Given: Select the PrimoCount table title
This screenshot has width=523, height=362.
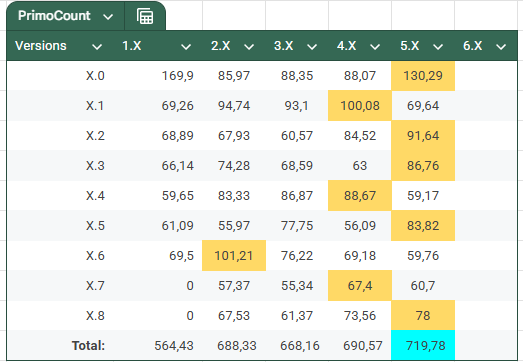Looking at the screenshot, I should [x=54, y=16].
